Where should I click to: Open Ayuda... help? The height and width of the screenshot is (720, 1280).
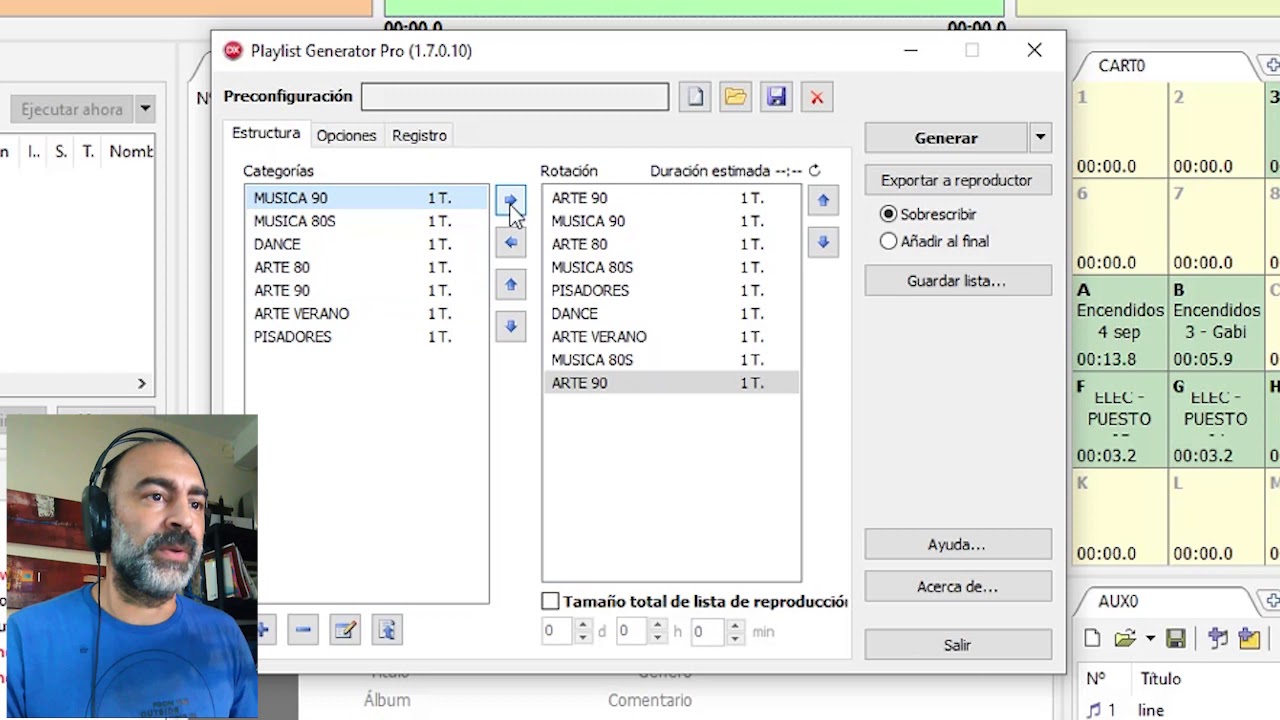coord(957,545)
